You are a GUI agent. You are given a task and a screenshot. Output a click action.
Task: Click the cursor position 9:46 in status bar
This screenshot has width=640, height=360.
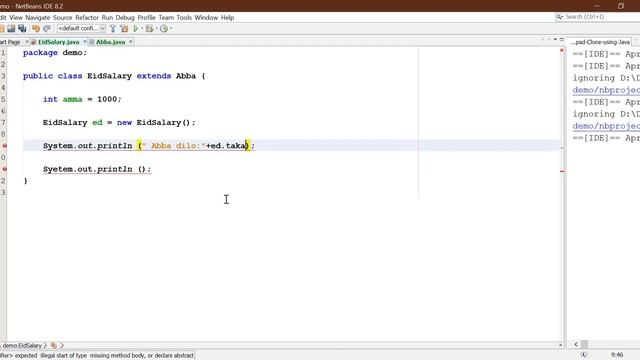pos(617,355)
